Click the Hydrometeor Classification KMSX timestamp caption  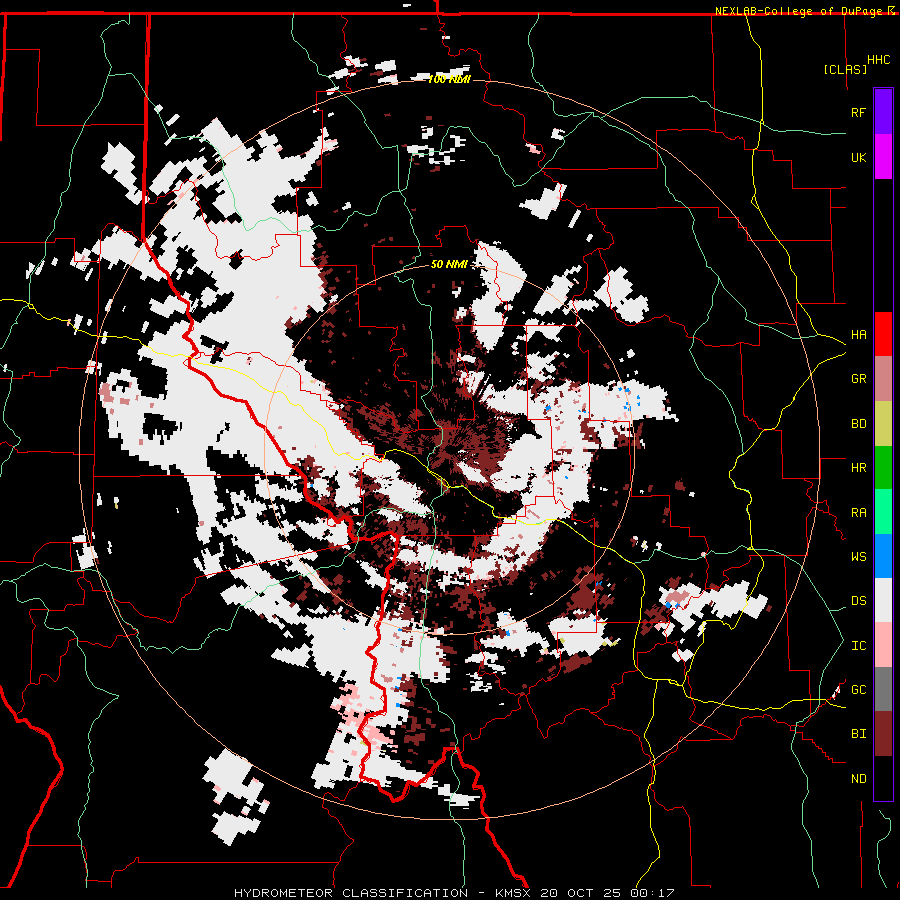tap(453, 893)
